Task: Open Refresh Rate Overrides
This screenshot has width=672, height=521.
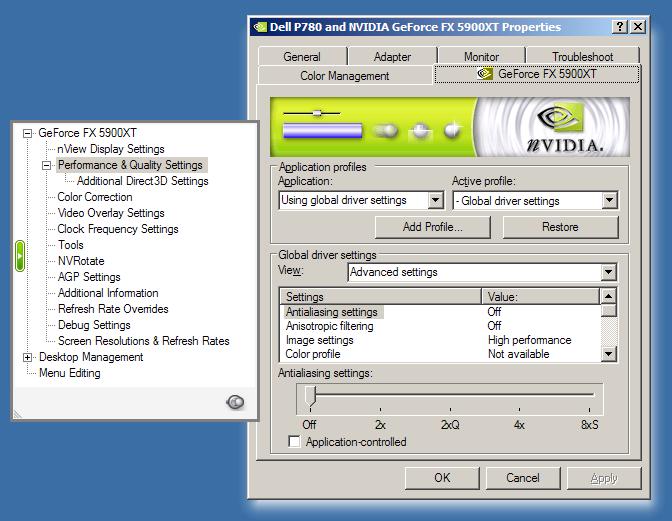Action: pos(113,309)
